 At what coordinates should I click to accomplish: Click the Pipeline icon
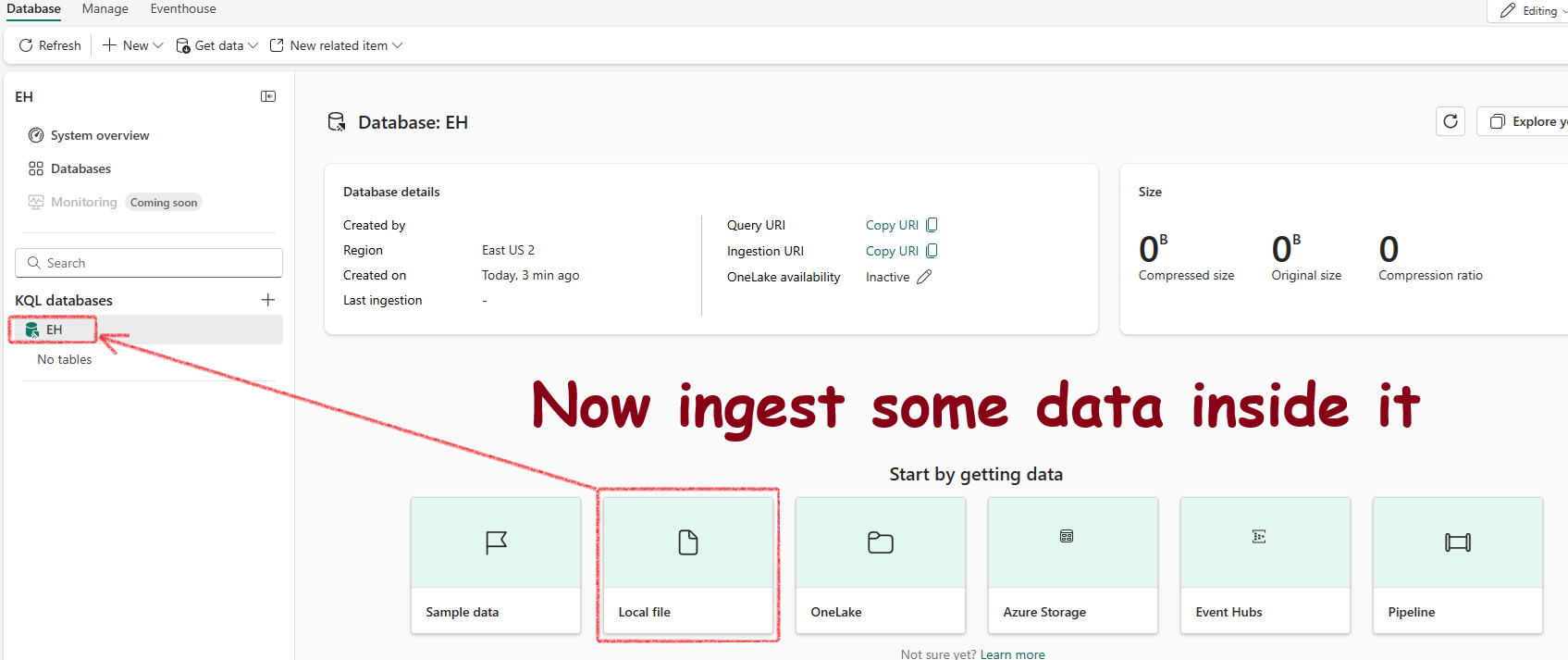click(x=1458, y=542)
